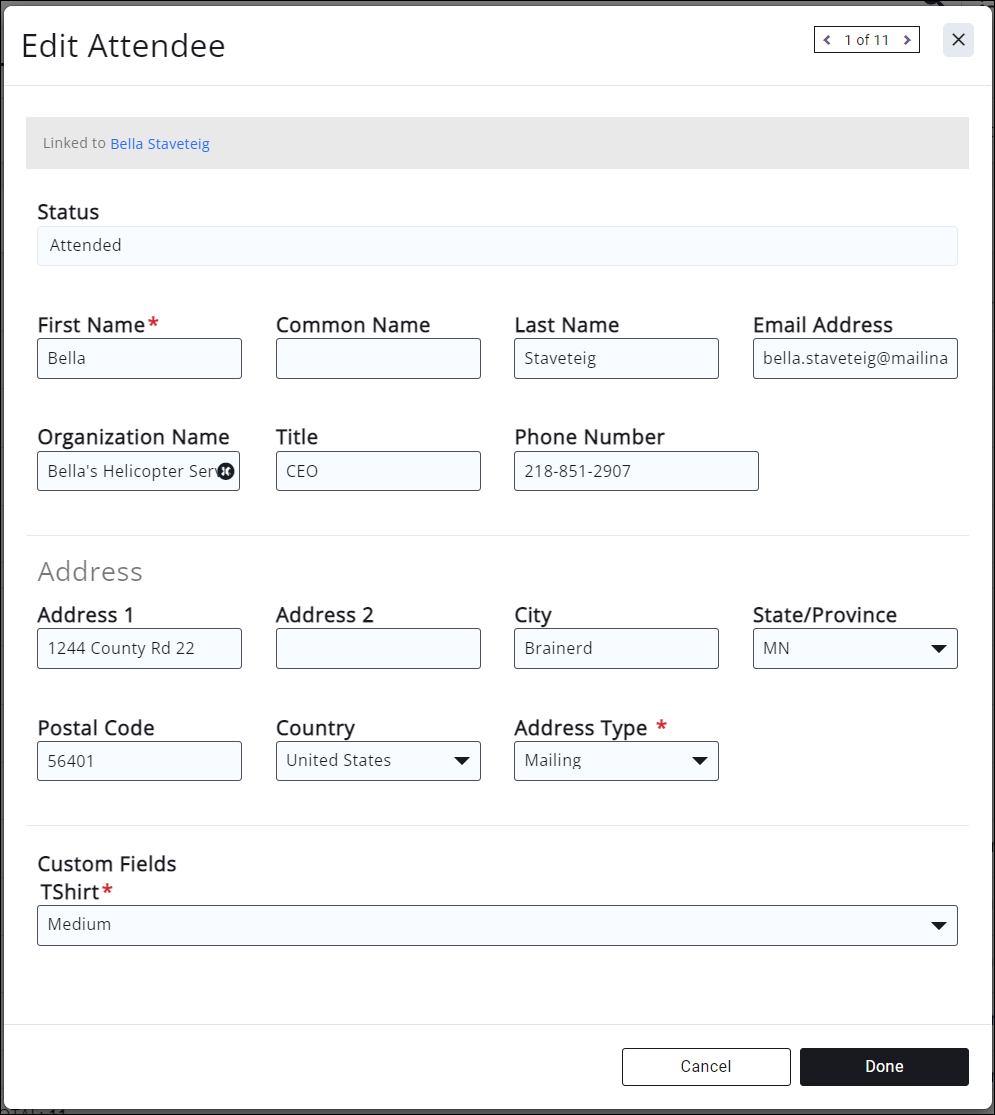Click the Postal Code field
The image size is (995, 1115).
point(139,760)
